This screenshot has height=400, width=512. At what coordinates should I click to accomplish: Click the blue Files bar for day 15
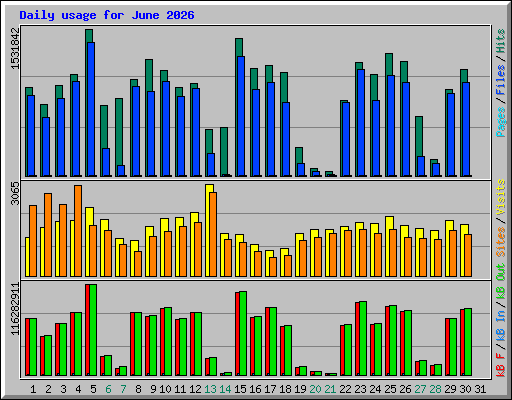(x=241, y=116)
